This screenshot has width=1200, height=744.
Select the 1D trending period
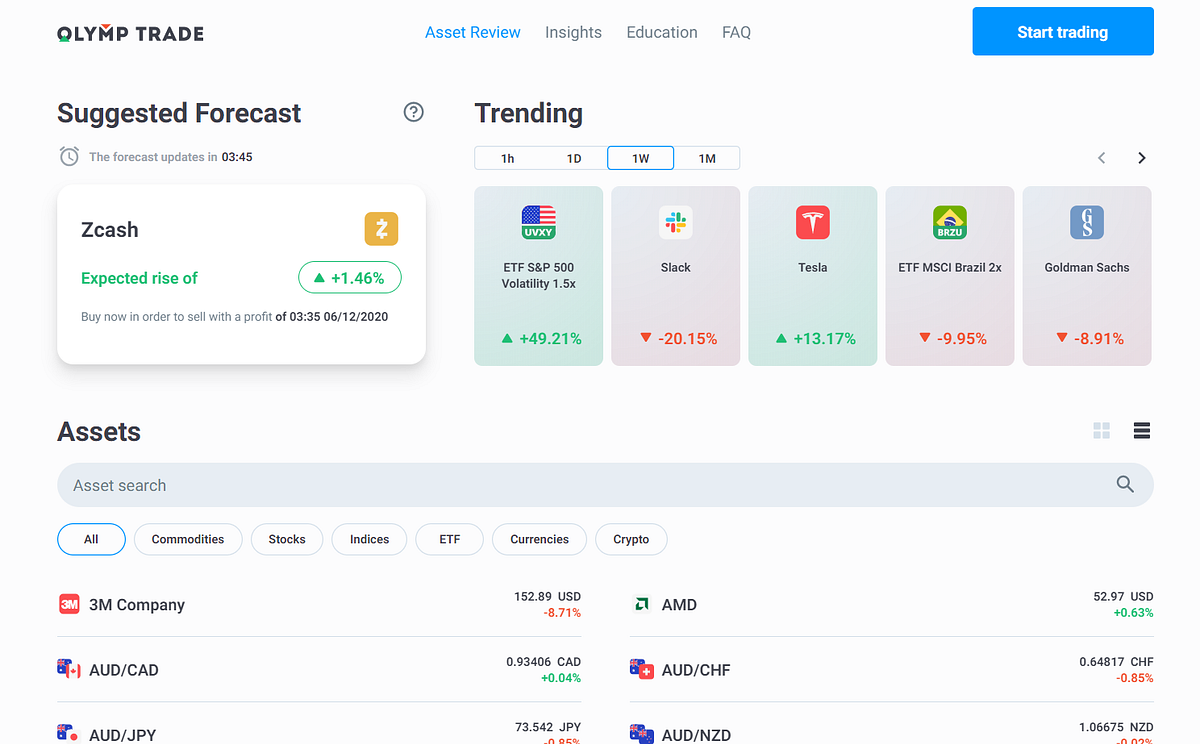click(x=574, y=158)
